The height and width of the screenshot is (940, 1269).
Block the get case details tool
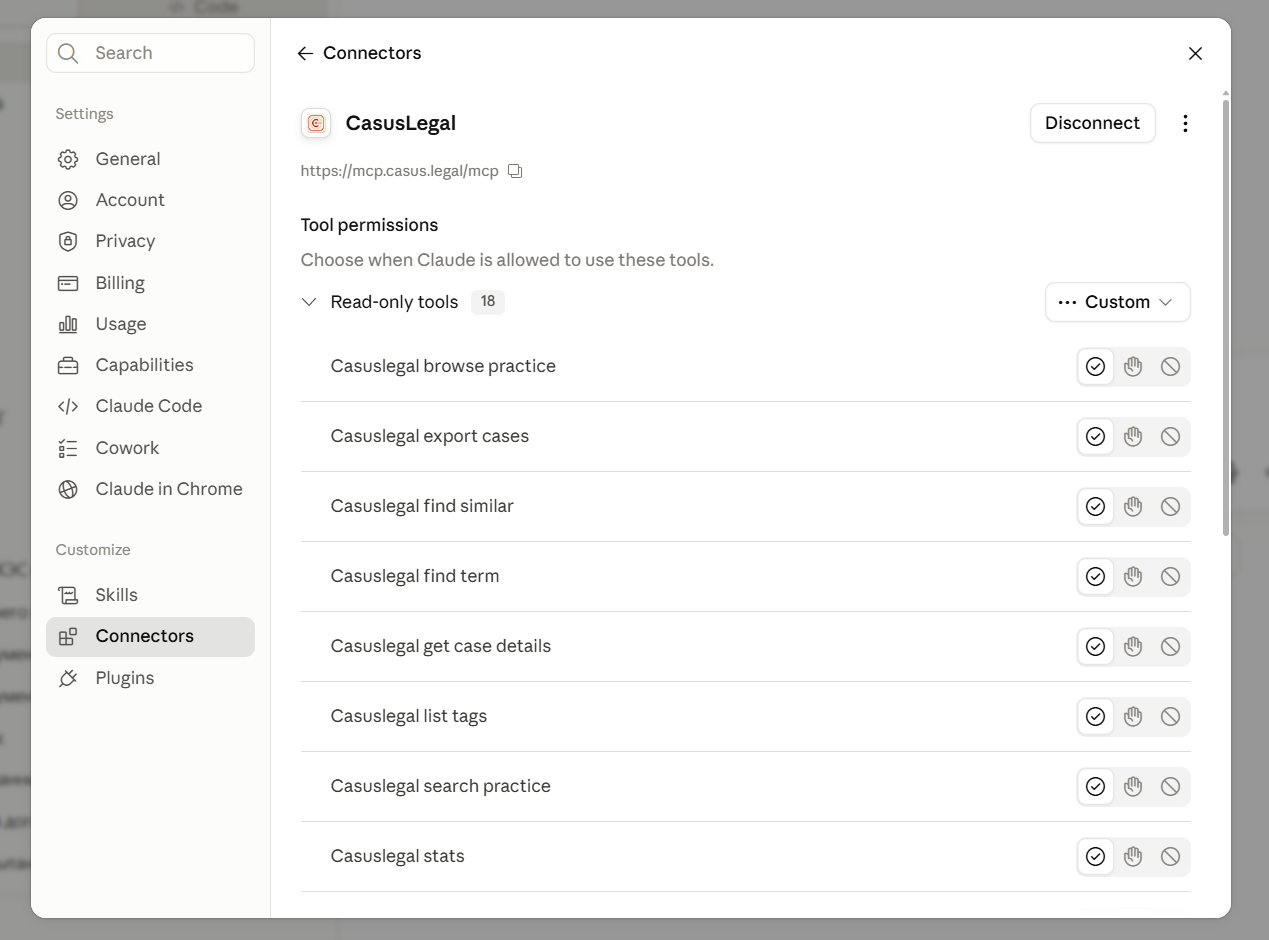point(1170,647)
